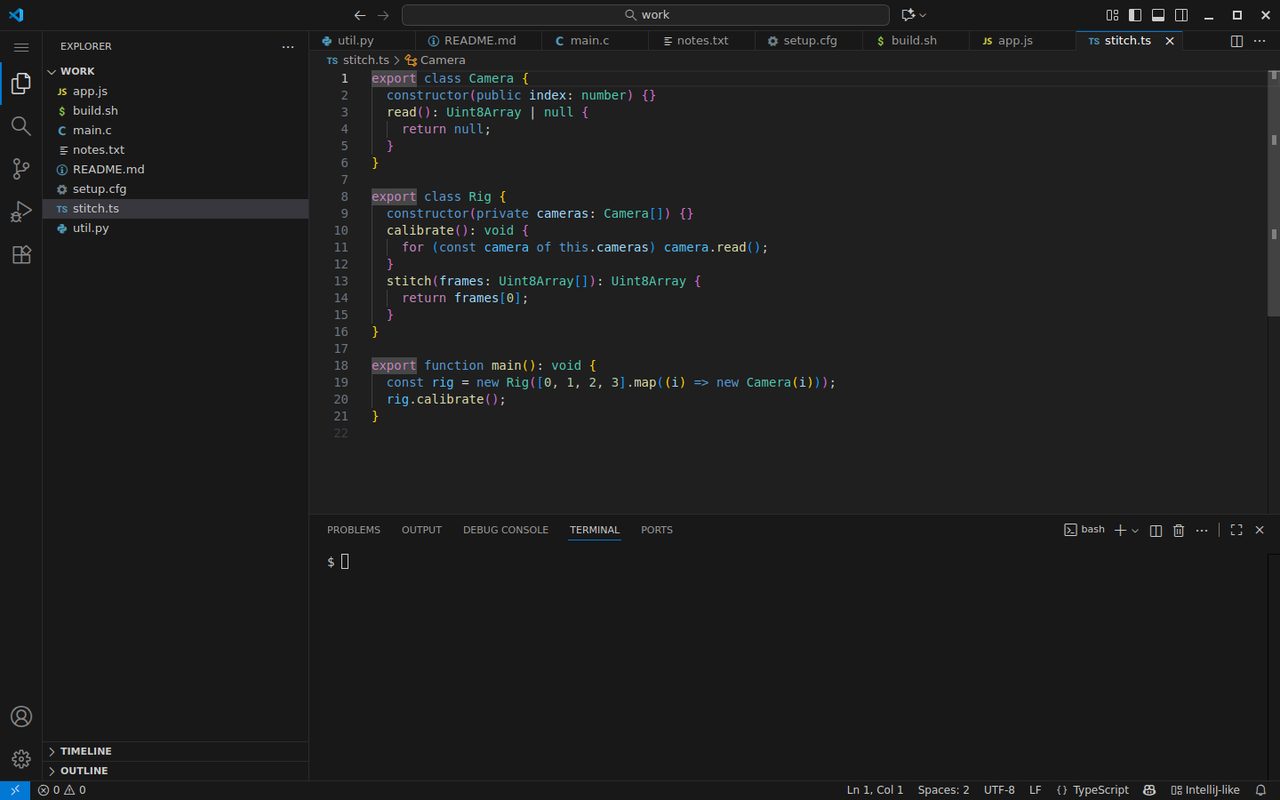Toggle the primary side bar
The width and height of the screenshot is (1280, 800).
point(1135,15)
